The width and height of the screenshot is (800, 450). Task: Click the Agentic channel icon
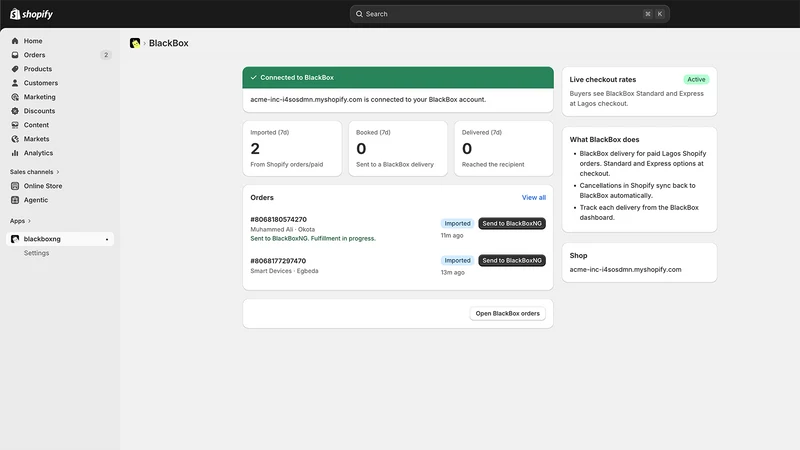(15, 200)
